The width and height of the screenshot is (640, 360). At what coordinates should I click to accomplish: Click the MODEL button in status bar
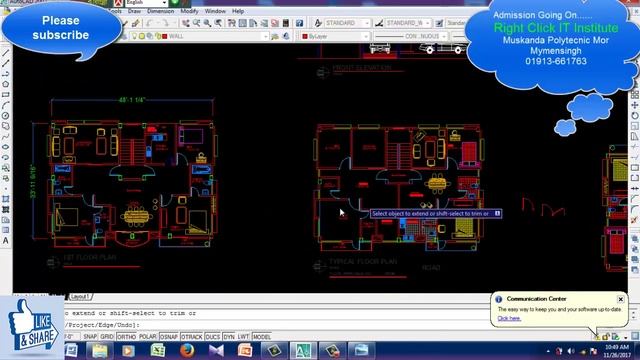pyautogui.click(x=262, y=337)
